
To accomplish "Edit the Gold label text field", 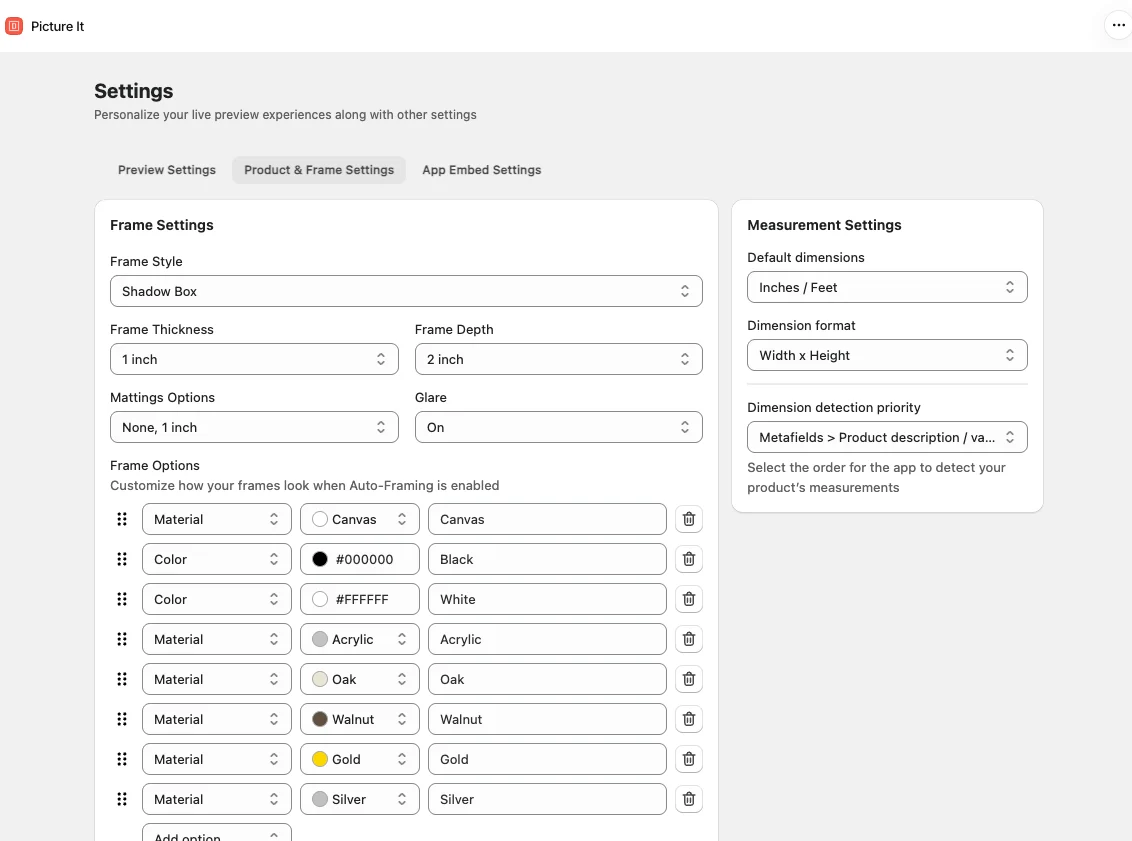I will pyautogui.click(x=547, y=759).
